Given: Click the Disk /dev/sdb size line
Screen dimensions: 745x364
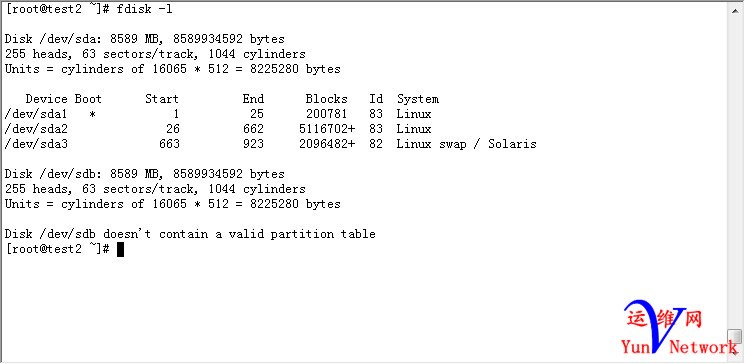Looking at the screenshot, I should click(x=145, y=174).
